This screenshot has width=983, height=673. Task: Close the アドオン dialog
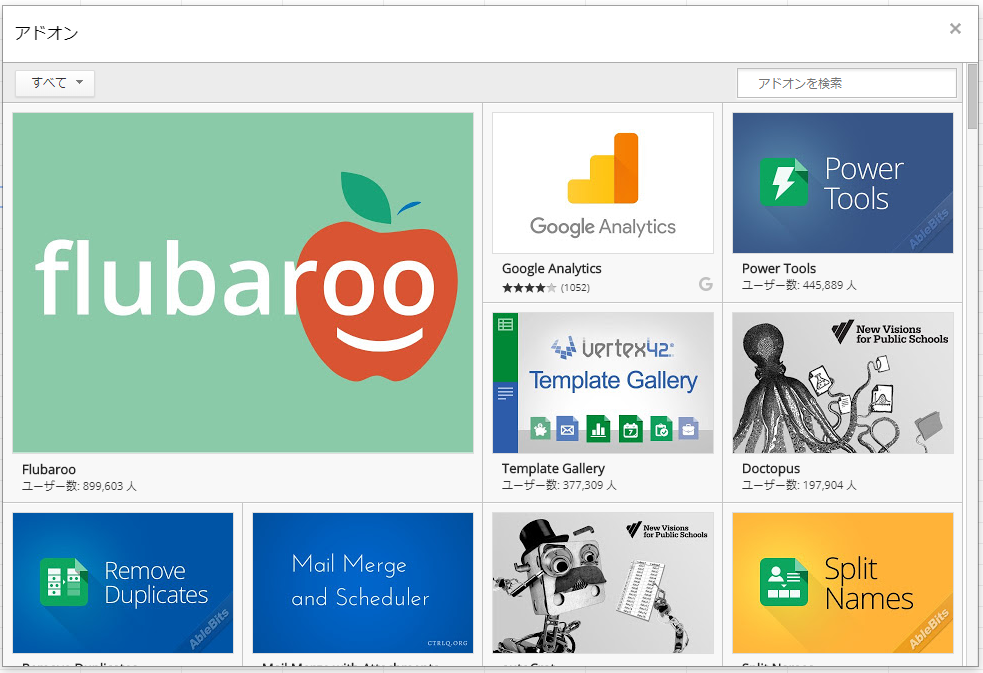(955, 29)
